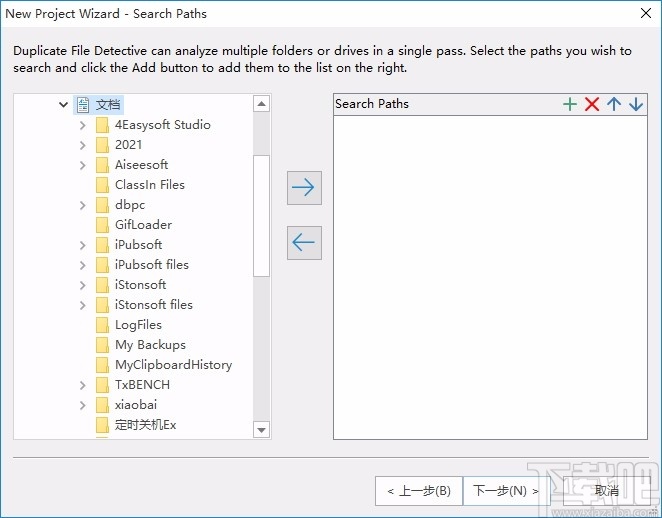Select the iStonsoft files folder name
The image size is (662, 518).
154,305
